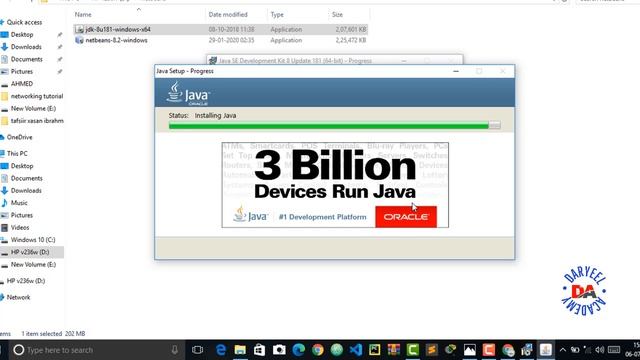Open pinned Documents under Quick access
The width and height of the screenshot is (640, 360).
(x=27, y=59)
